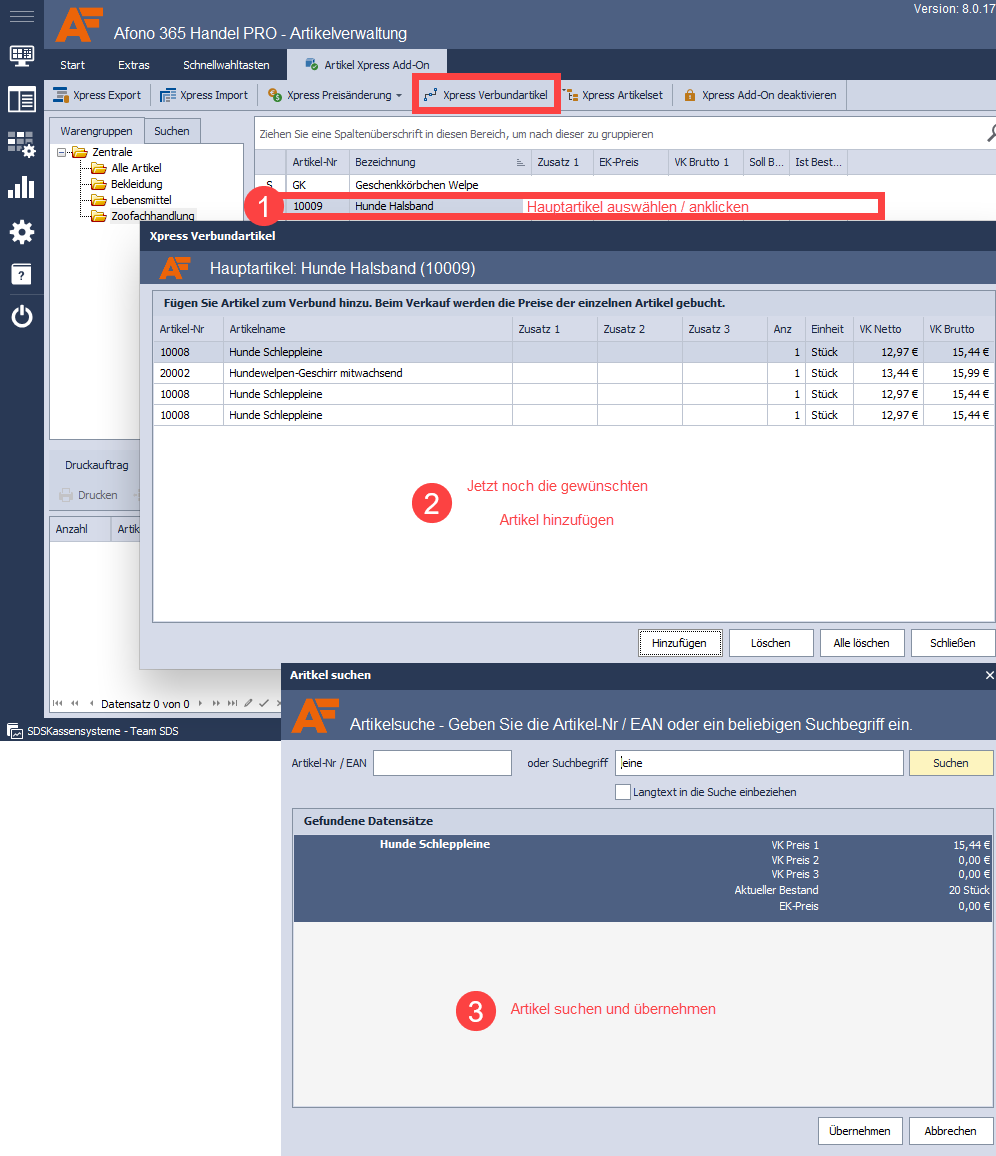996x1156 pixels.
Task: Open the bar chart statistics sidebar icon
Action: [x=21, y=187]
